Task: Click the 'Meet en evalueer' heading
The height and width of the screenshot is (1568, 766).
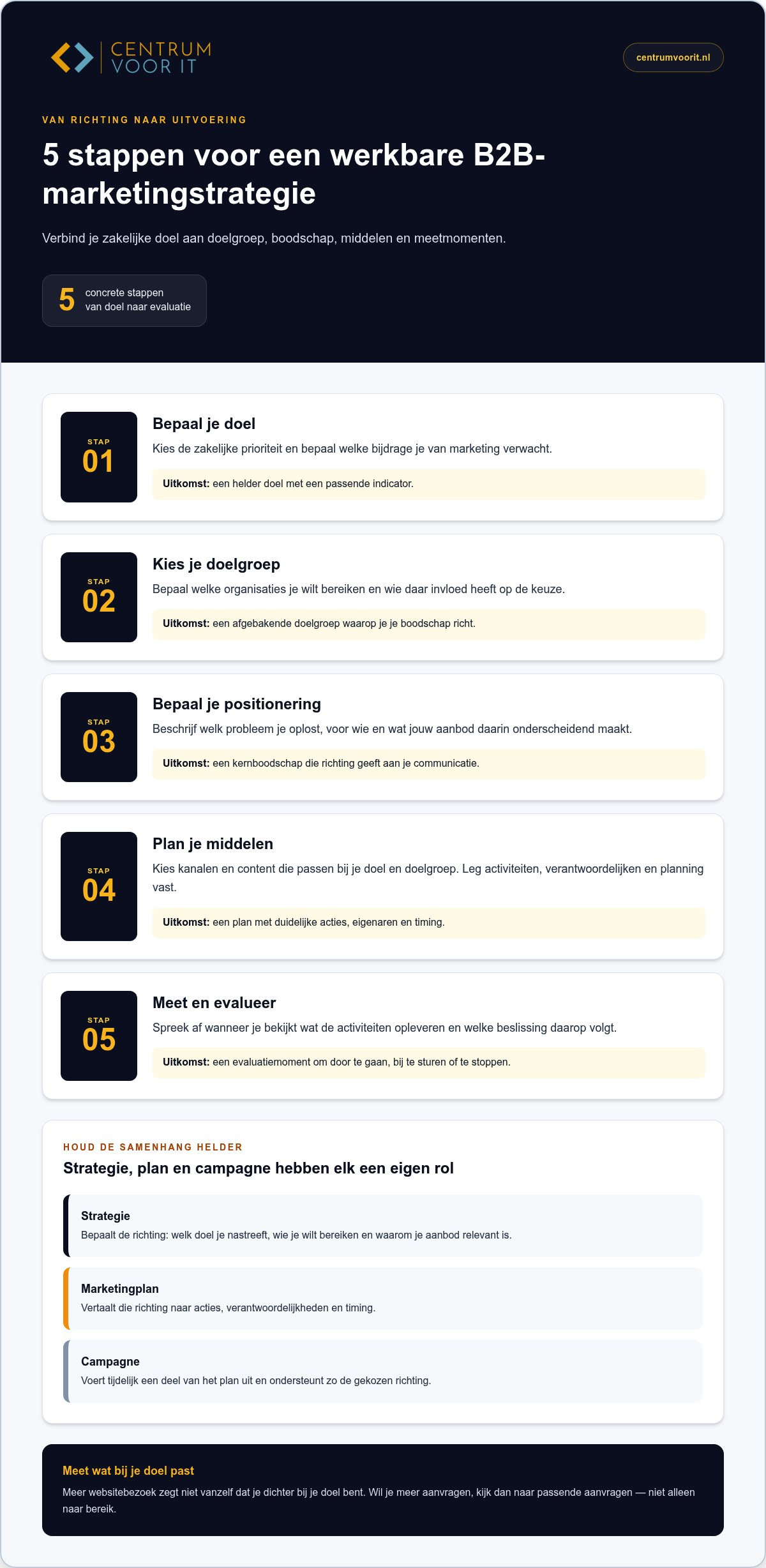Action: 214,1003
